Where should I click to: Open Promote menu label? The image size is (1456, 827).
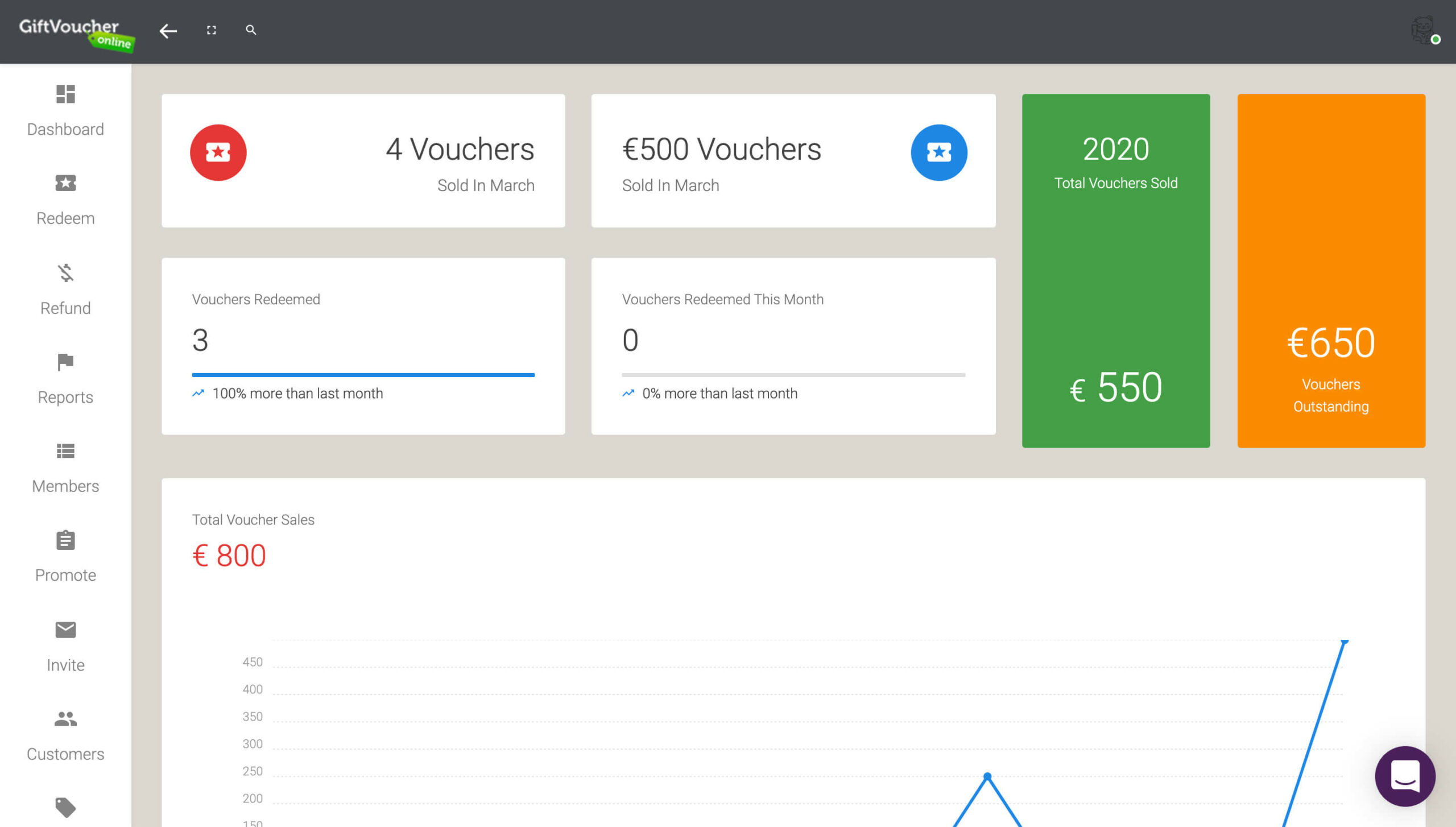click(x=65, y=575)
